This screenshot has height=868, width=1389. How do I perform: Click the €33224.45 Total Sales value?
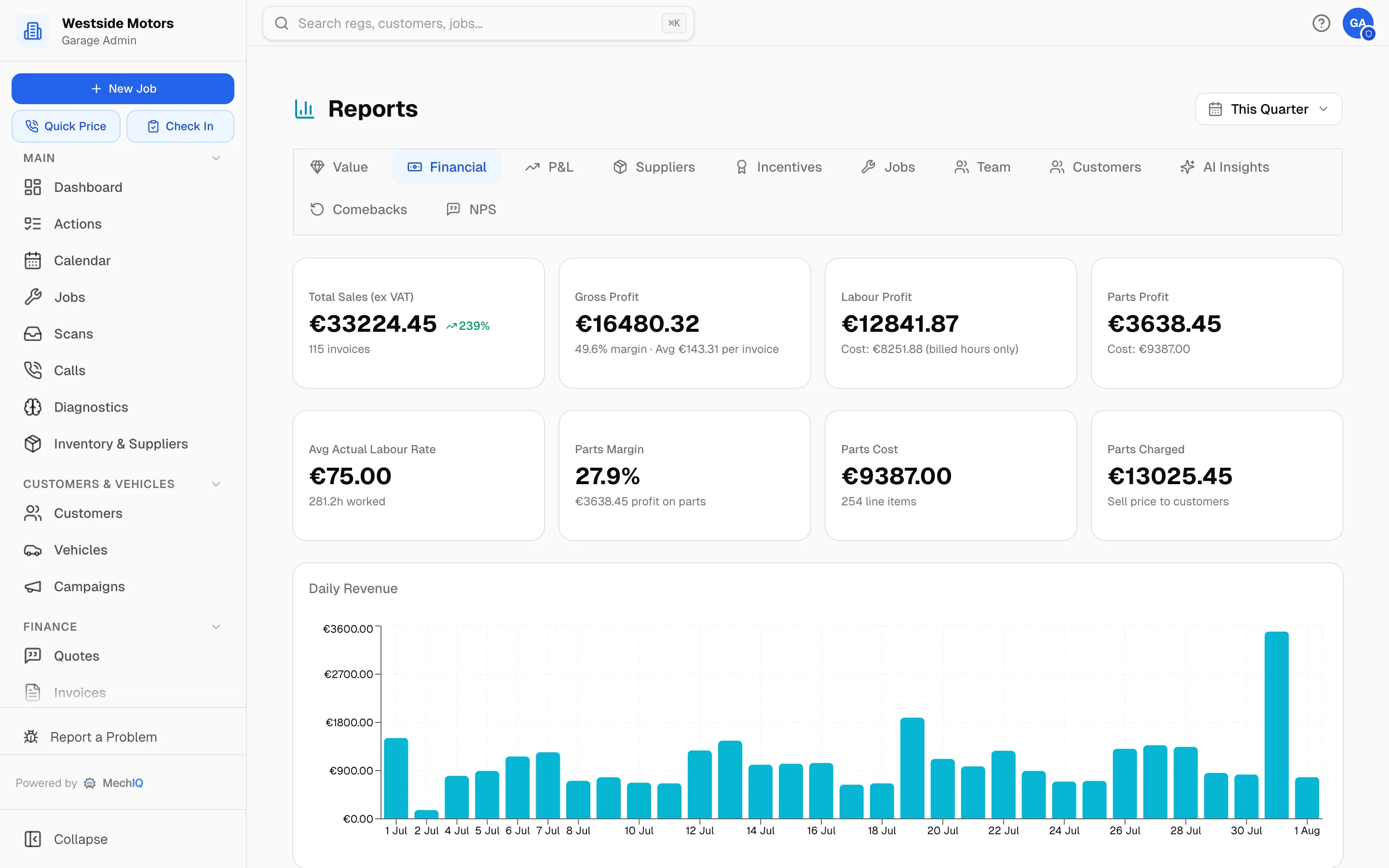(x=372, y=324)
